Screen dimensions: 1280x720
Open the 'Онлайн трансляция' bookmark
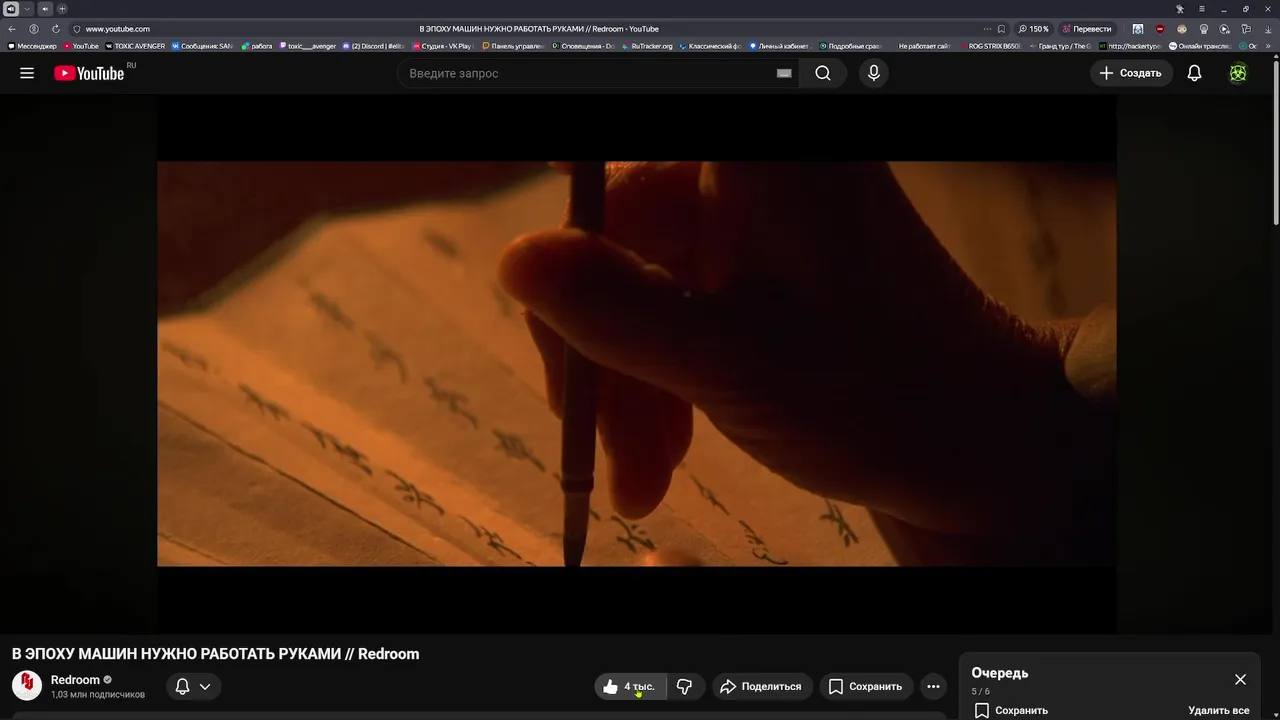pyautogui.click(x=1200, y=46)
